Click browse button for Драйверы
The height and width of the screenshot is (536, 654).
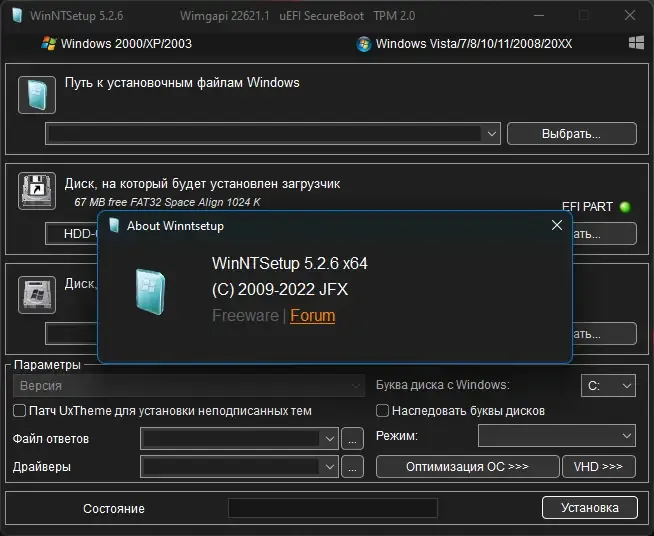(352, 466)
